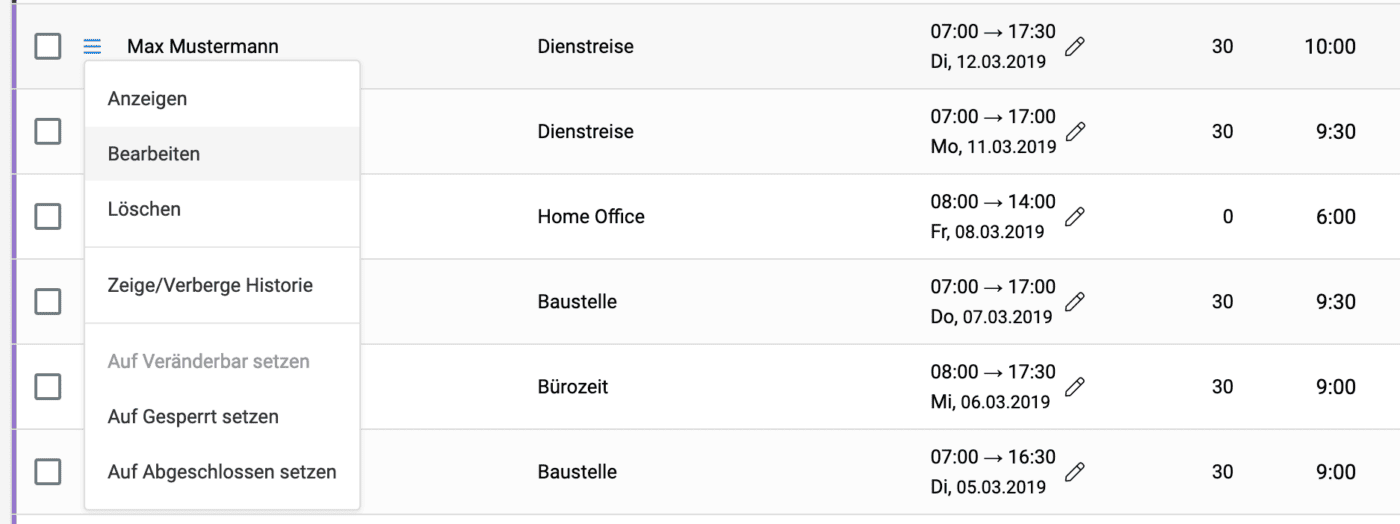The width and height of the screenshot is (1400, 524).
Task: Mark checkbox for the 05.03.2019 Baustelle row
Action: 48,471
